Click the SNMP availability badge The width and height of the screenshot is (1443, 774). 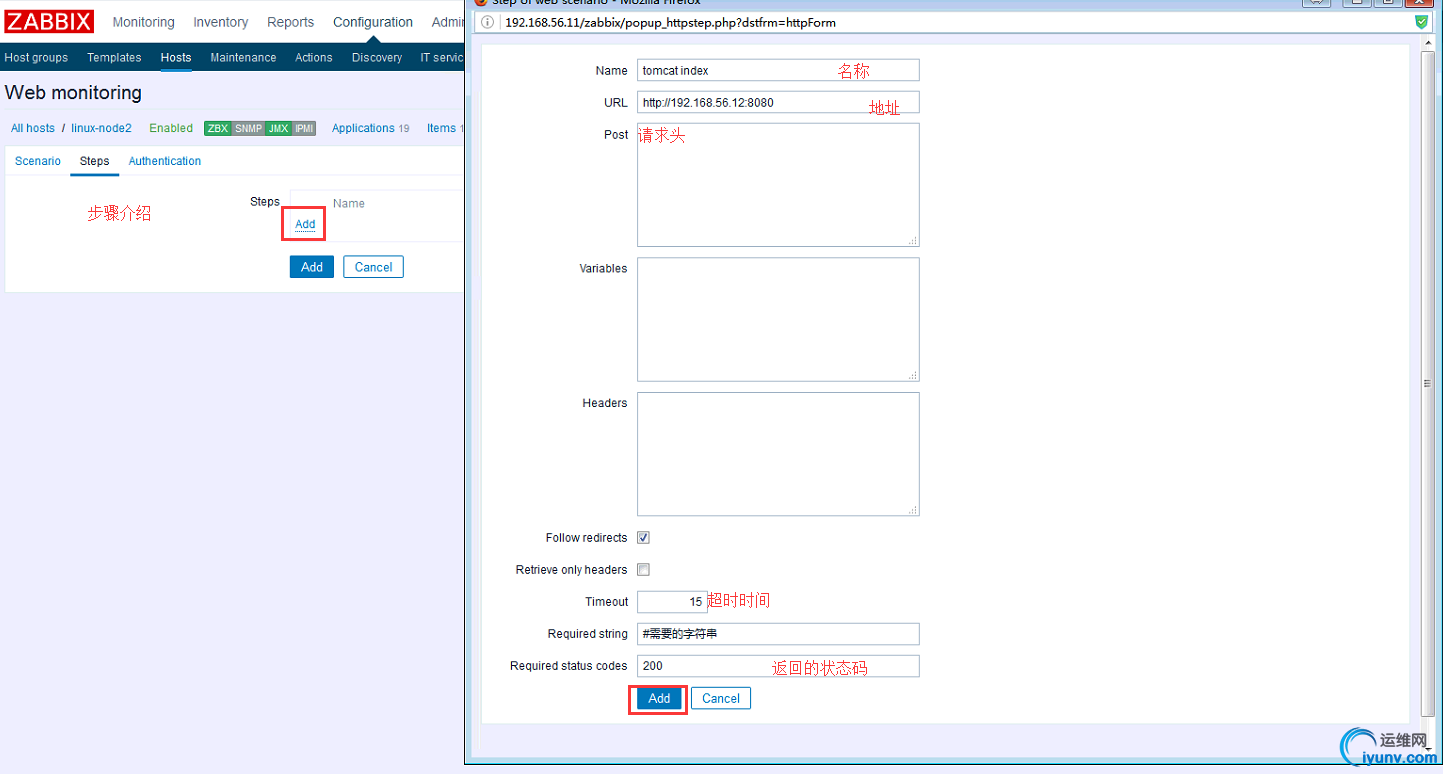tap(249, 128)
